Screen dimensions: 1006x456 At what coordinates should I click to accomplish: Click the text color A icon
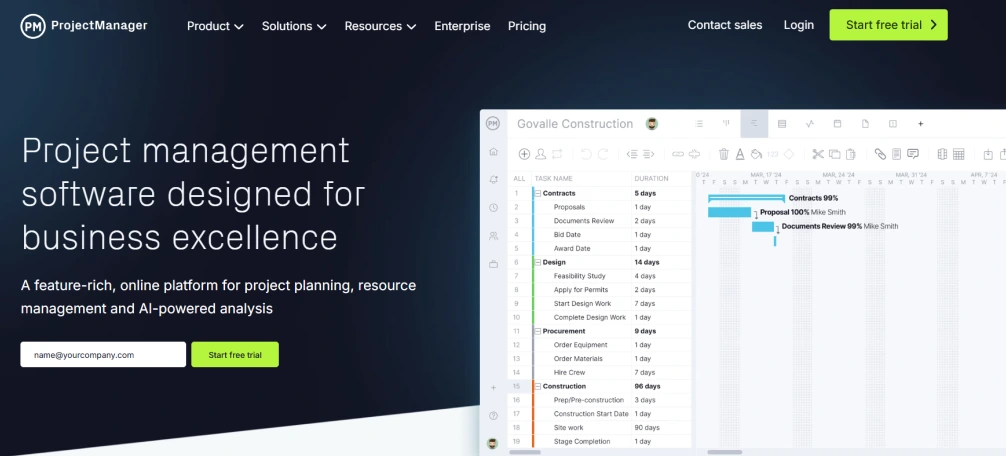[x=740, y=154]
